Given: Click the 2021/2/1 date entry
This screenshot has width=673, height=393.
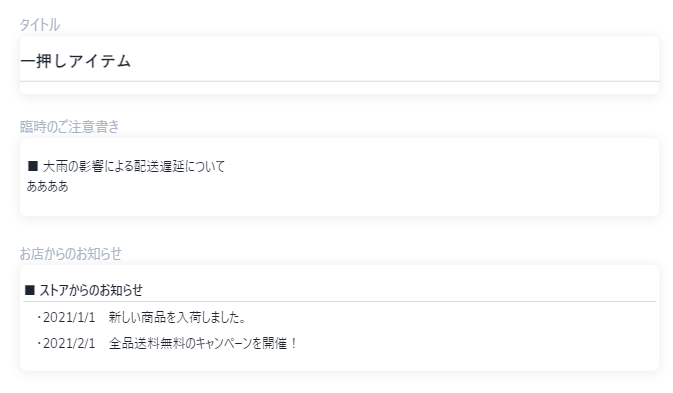Looking at the screenshot, I should [x=69, y=343].
